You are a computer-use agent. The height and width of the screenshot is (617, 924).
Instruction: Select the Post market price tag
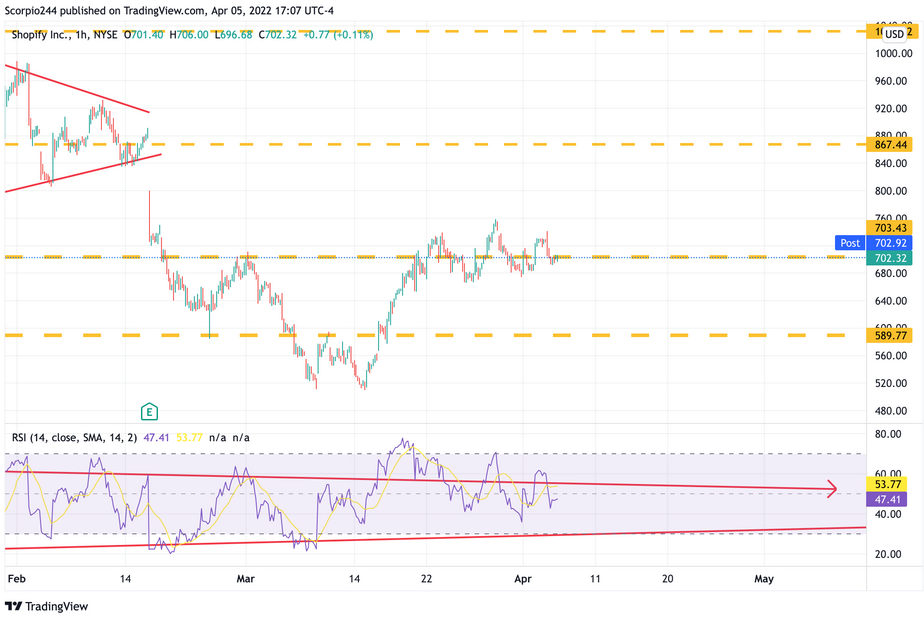click(x=850, y=243)
